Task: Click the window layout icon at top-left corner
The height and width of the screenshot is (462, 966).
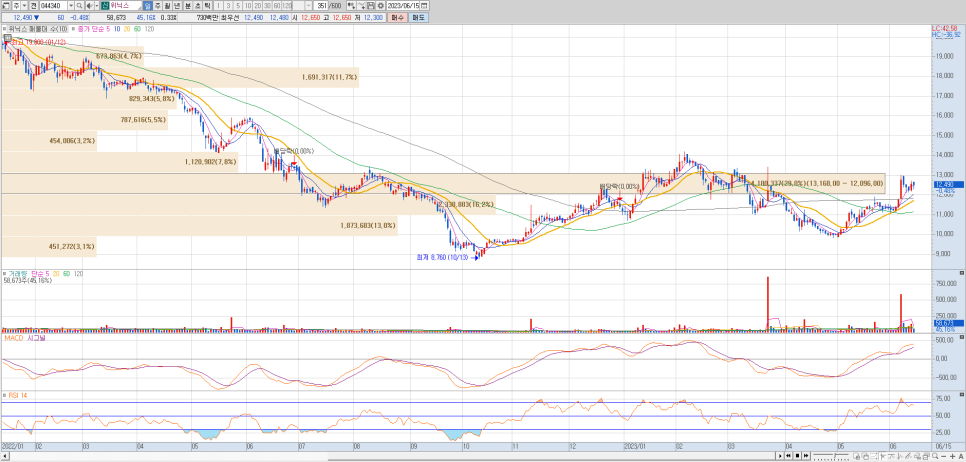Action: coord(6,6)
